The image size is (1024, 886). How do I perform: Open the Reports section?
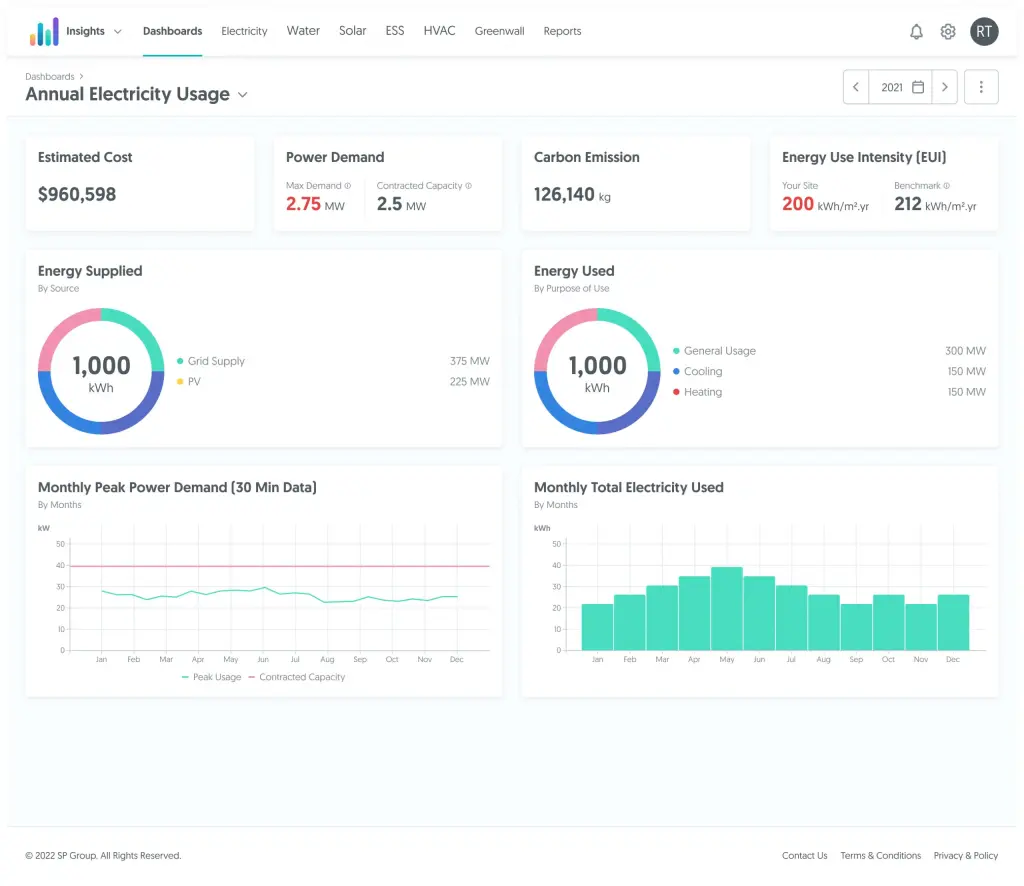coord(562,31)
